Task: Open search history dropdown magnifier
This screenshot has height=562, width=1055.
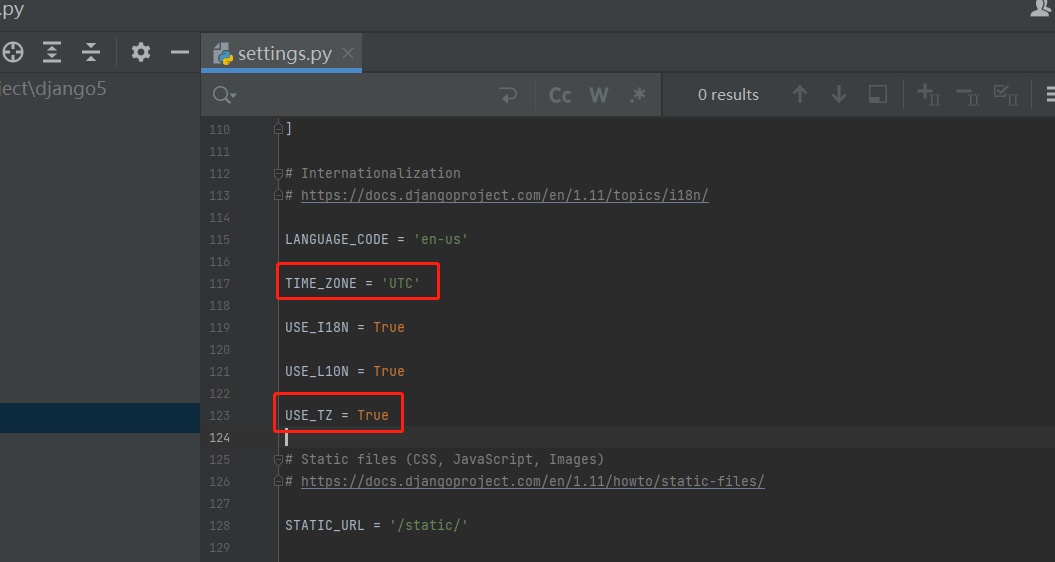Action: click(224, 95)
